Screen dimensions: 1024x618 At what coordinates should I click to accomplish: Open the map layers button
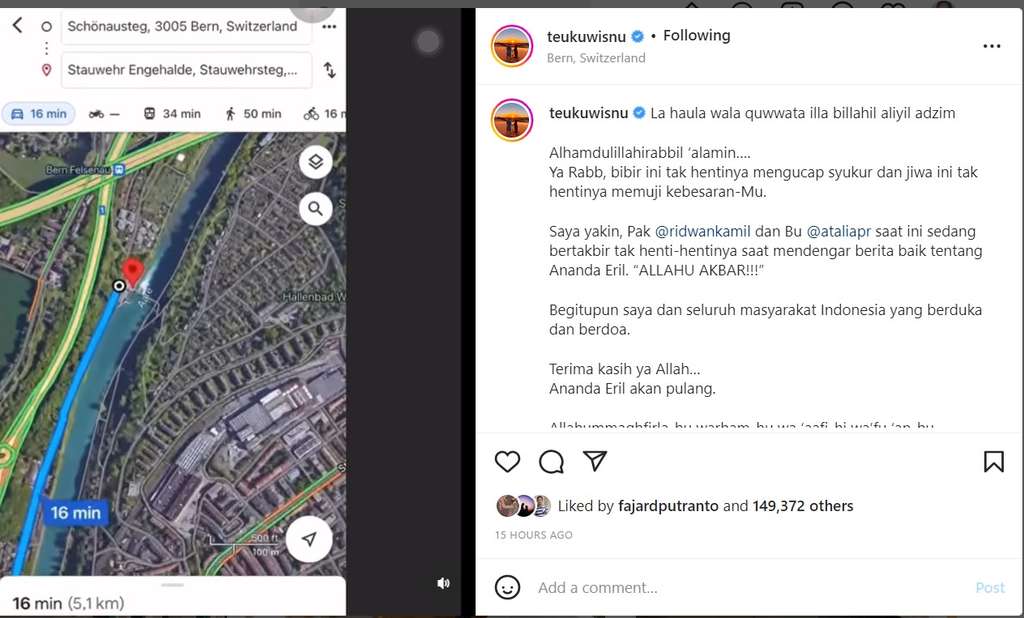(x=315, y=161)
